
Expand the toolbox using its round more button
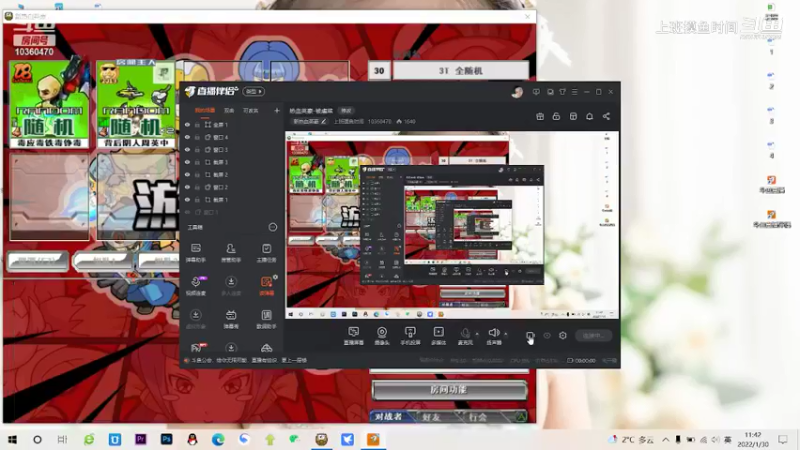[x=272, y=227]
